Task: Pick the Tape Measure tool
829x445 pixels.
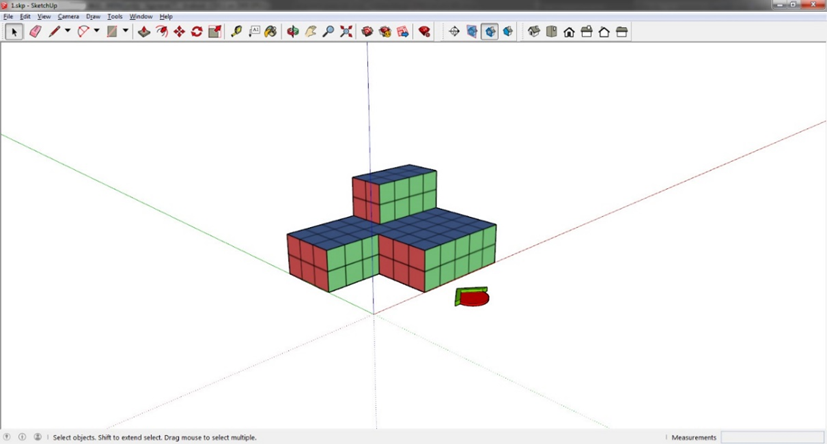Action: tap(237, 32)
